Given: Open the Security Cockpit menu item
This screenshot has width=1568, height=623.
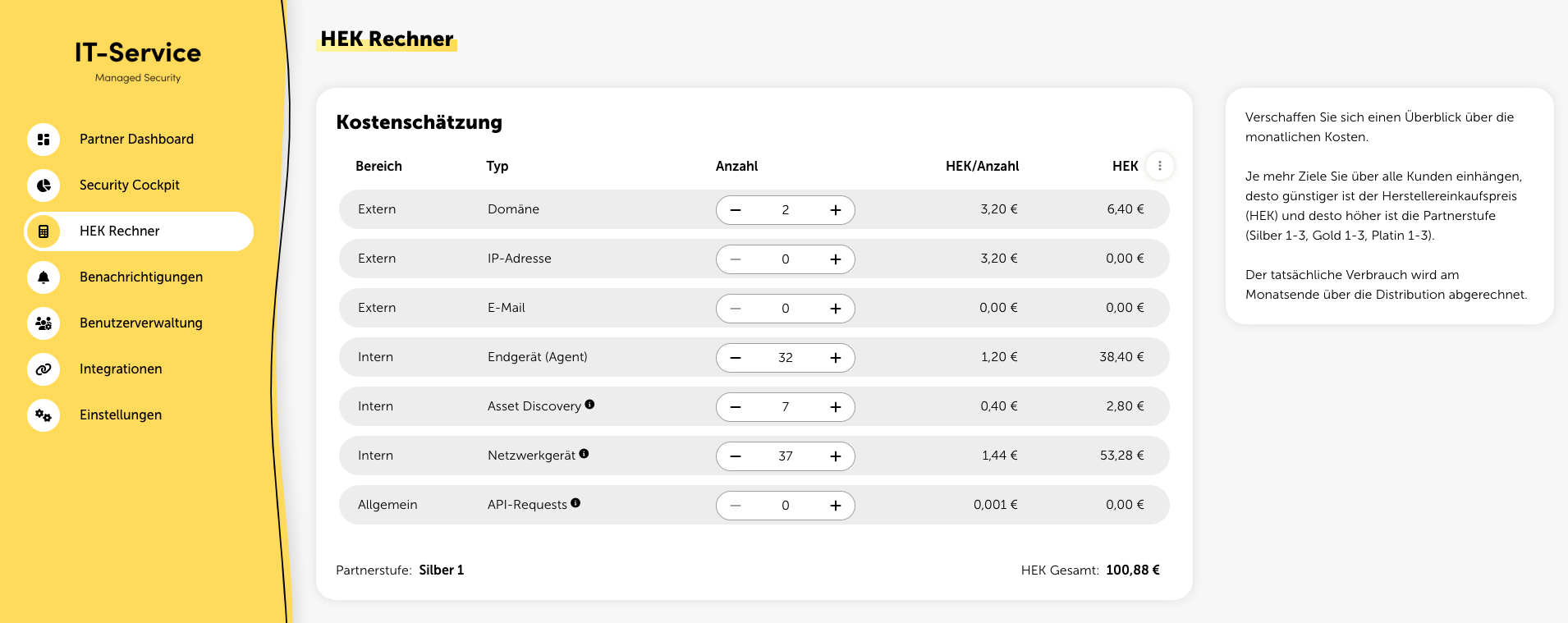Looking at the screenshot, I should pos(129,186).
